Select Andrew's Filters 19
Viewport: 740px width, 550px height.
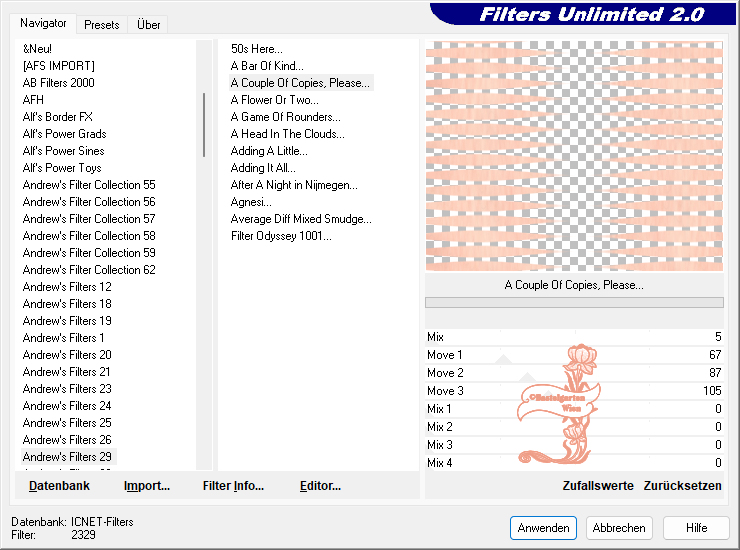click(67, 321)
